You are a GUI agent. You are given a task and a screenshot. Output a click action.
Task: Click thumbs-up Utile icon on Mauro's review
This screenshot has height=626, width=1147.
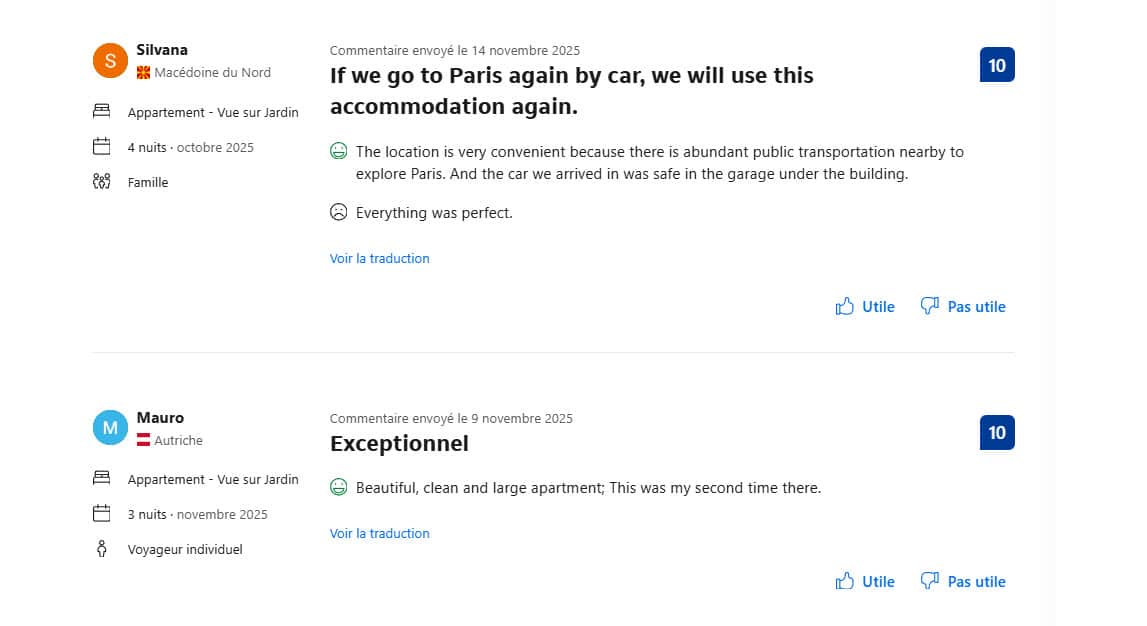pos(845,581)
